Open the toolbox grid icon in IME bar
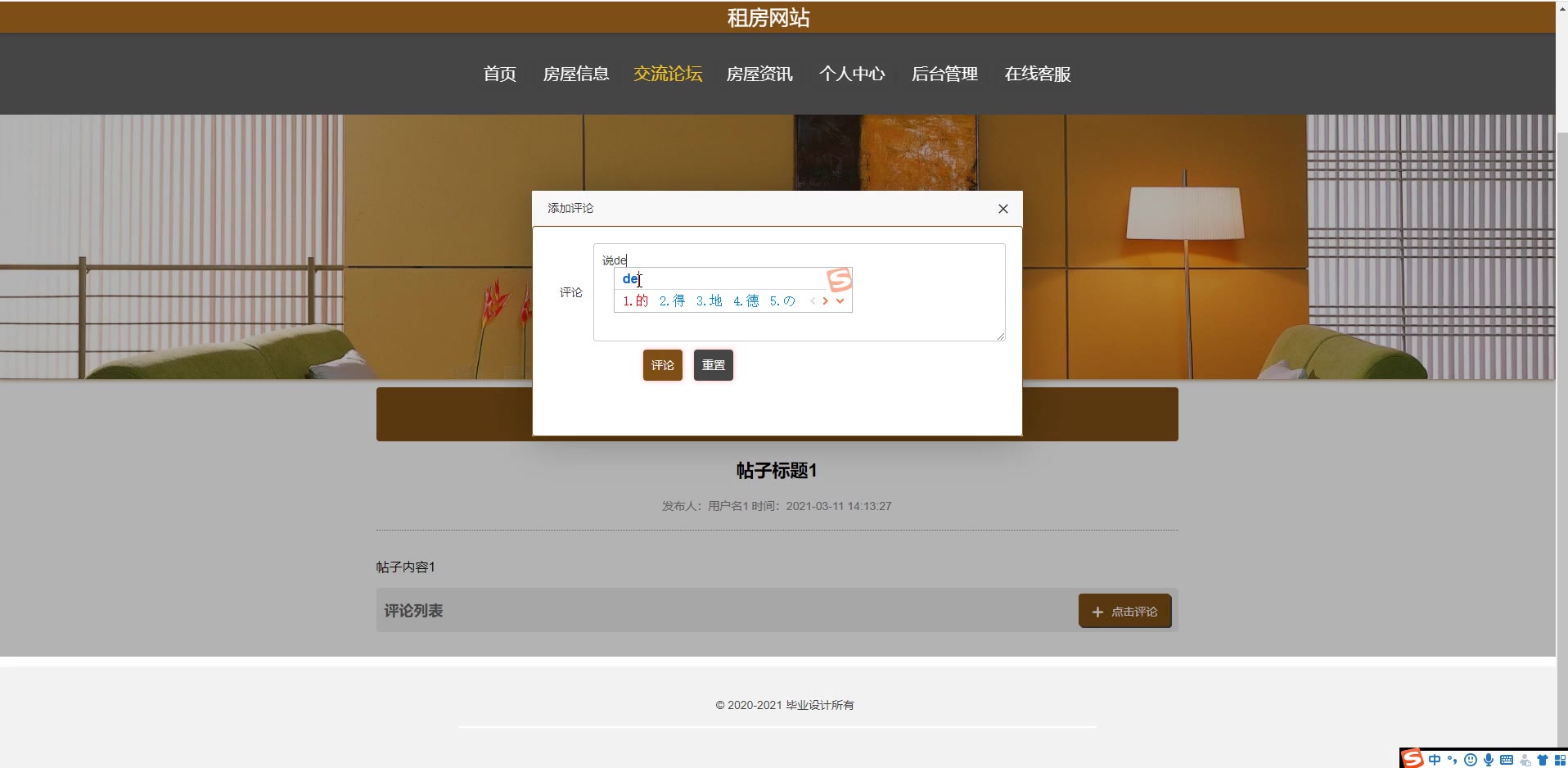 coord(1560,760)
